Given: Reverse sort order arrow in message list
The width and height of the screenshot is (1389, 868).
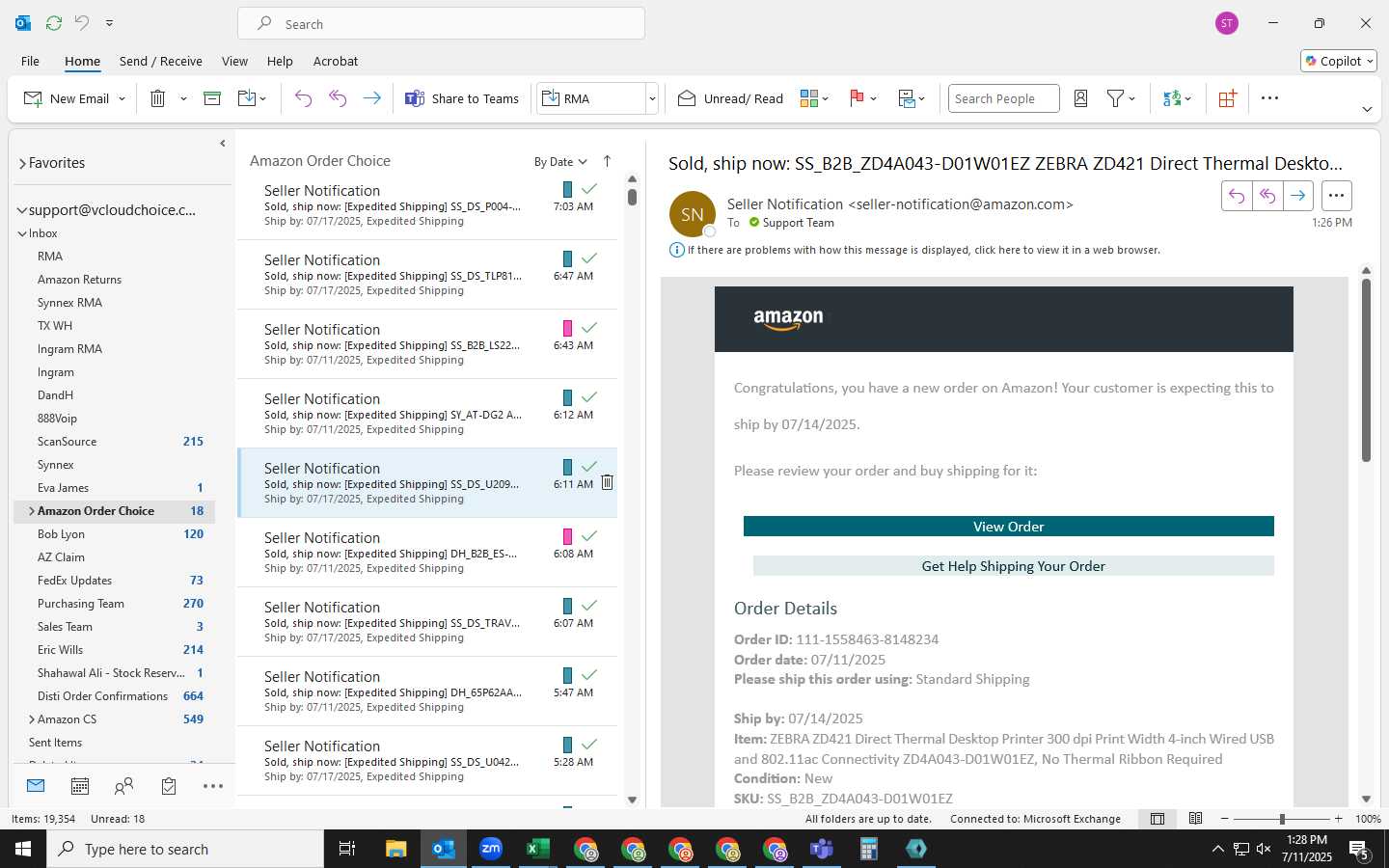Looking at the screenshot, I should click(x=607, y=161).
